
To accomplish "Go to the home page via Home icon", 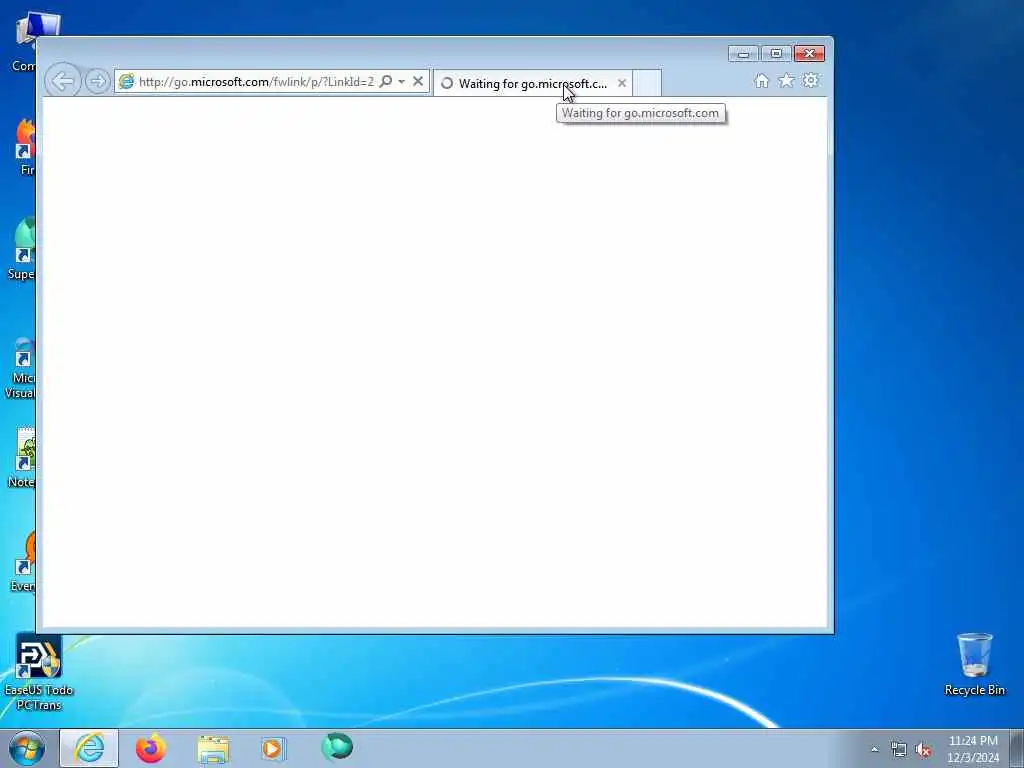I will coord(761,80).
